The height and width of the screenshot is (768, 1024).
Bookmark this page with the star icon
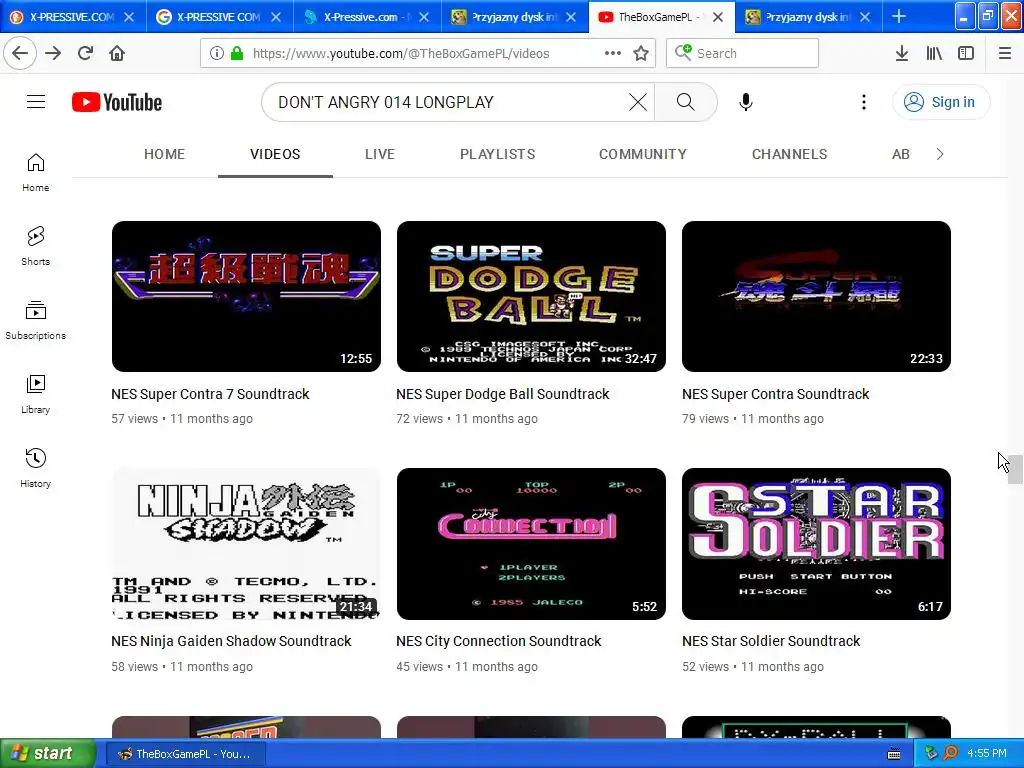pyautogui.click(x=641, y=54)
